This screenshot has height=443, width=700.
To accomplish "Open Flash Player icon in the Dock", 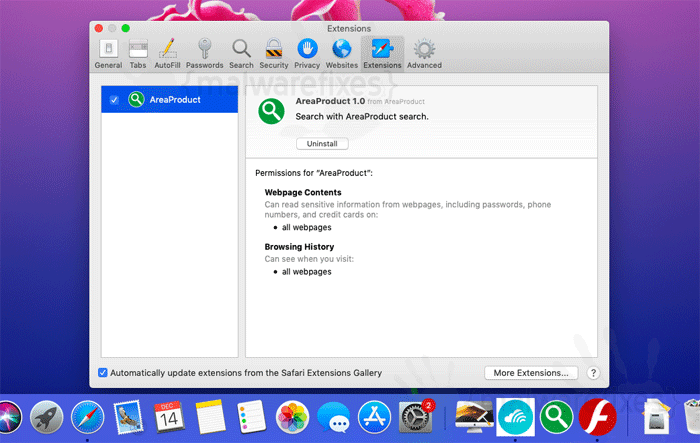I will point(598,418).
